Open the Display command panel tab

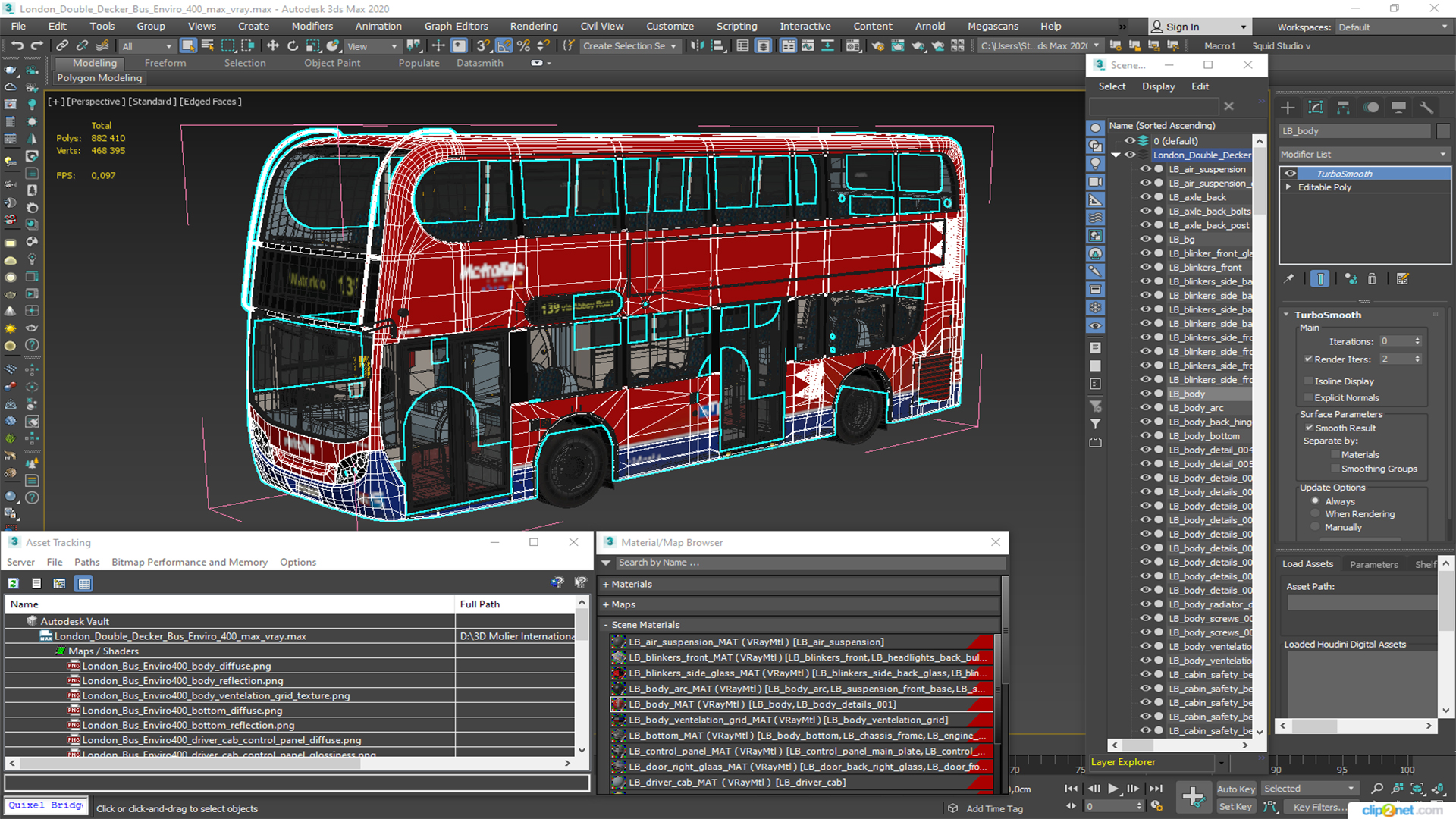1398,108
